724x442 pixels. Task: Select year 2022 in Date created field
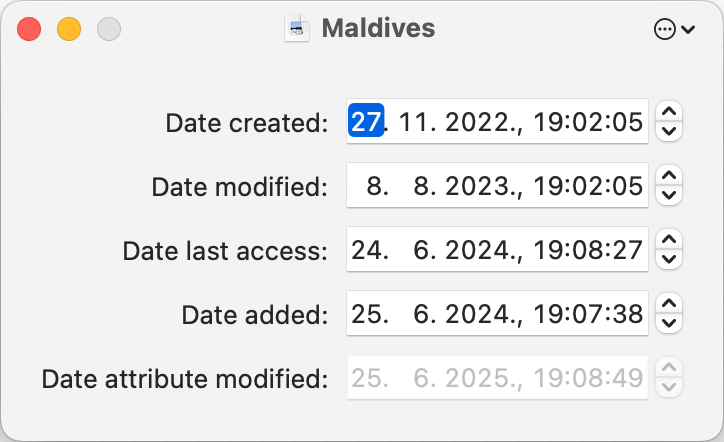(477, 122)
